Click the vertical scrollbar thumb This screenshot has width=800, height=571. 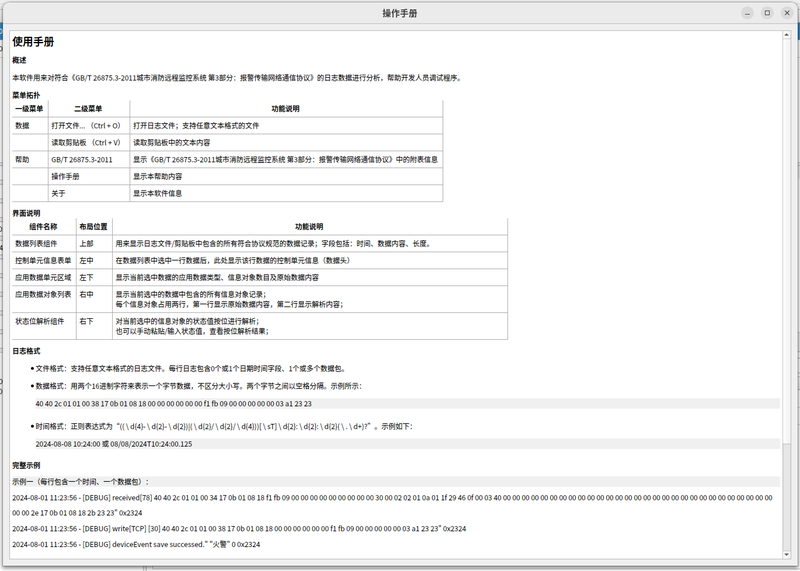pos(786,495)
